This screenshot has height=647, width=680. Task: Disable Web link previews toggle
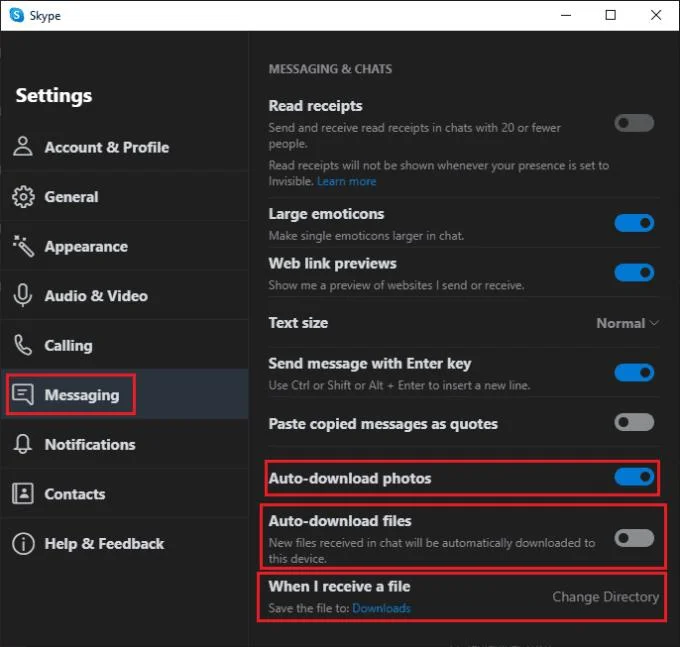coord(634,272)
